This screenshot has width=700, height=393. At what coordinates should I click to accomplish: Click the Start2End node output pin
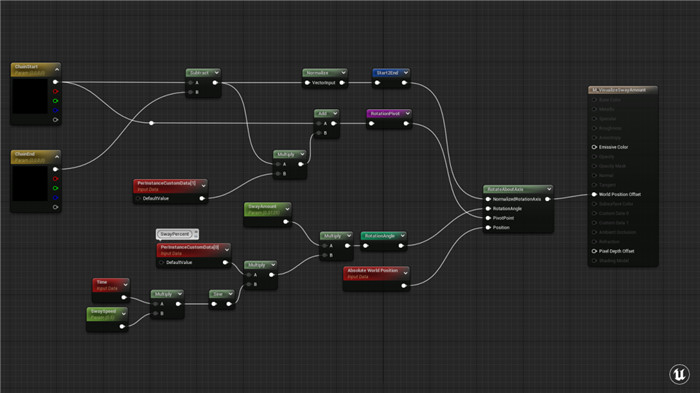tap(404, 83)
